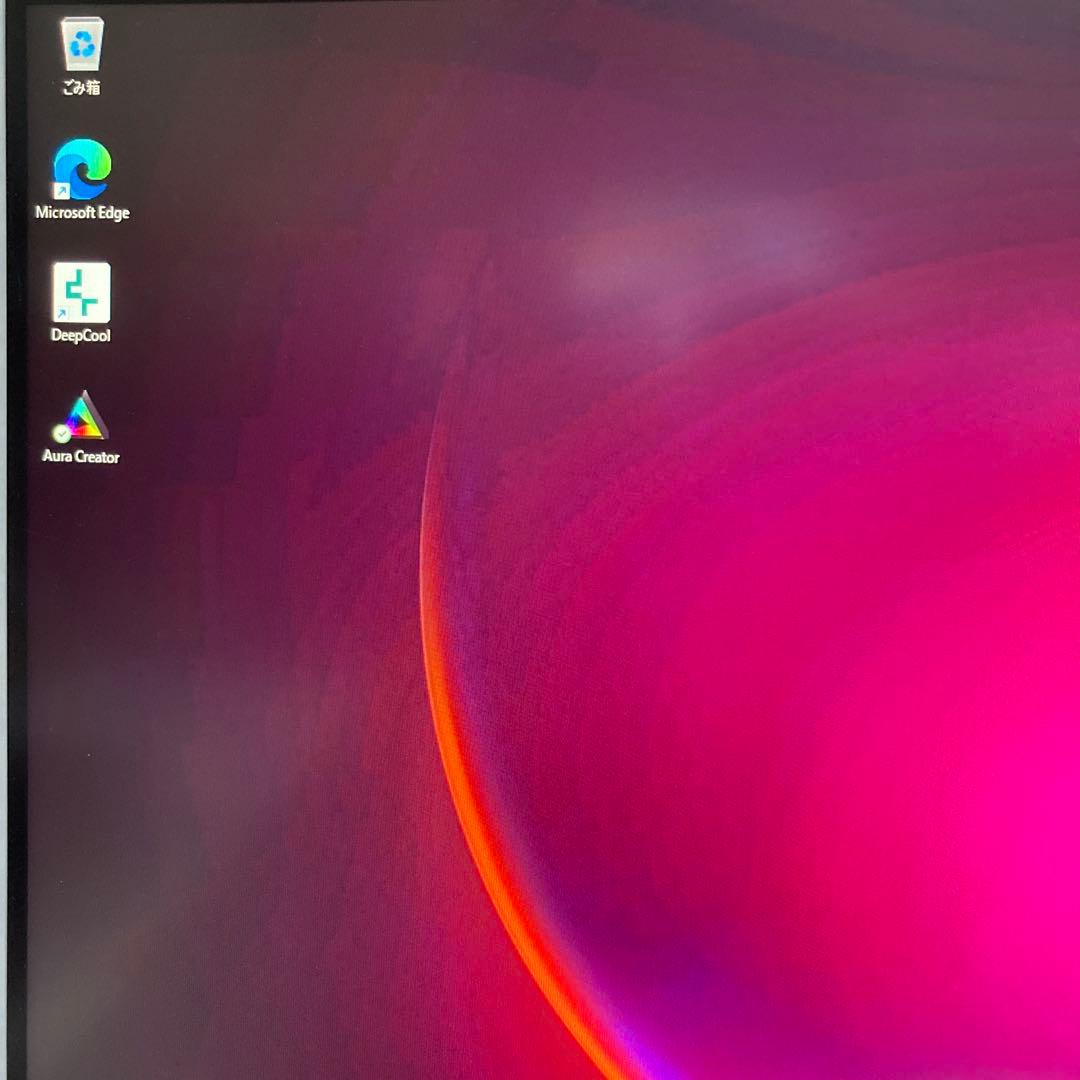Click the blue recycle arrows on the bin
This screenshot has width=1080, height=1080.
pyautogui.click(x=81, y=43)
